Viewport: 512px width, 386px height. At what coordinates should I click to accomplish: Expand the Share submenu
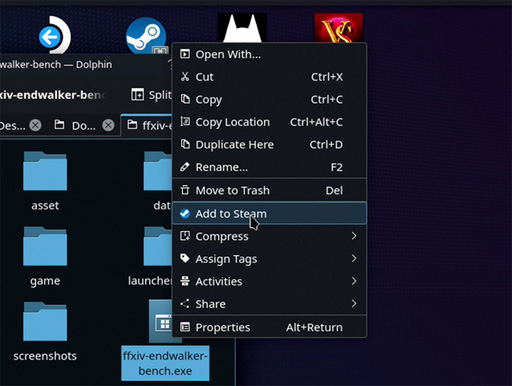(x=269, y=304)
